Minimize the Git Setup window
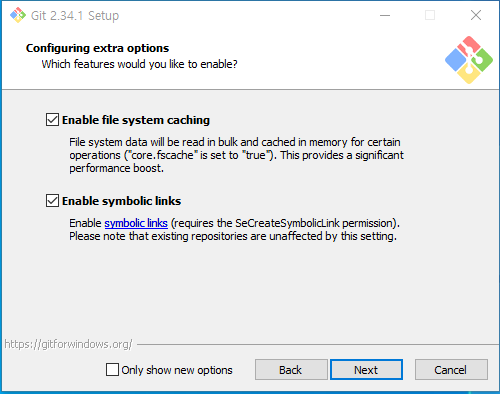The height and width of the screenshot is (394, 500). (x=385, y=15)
